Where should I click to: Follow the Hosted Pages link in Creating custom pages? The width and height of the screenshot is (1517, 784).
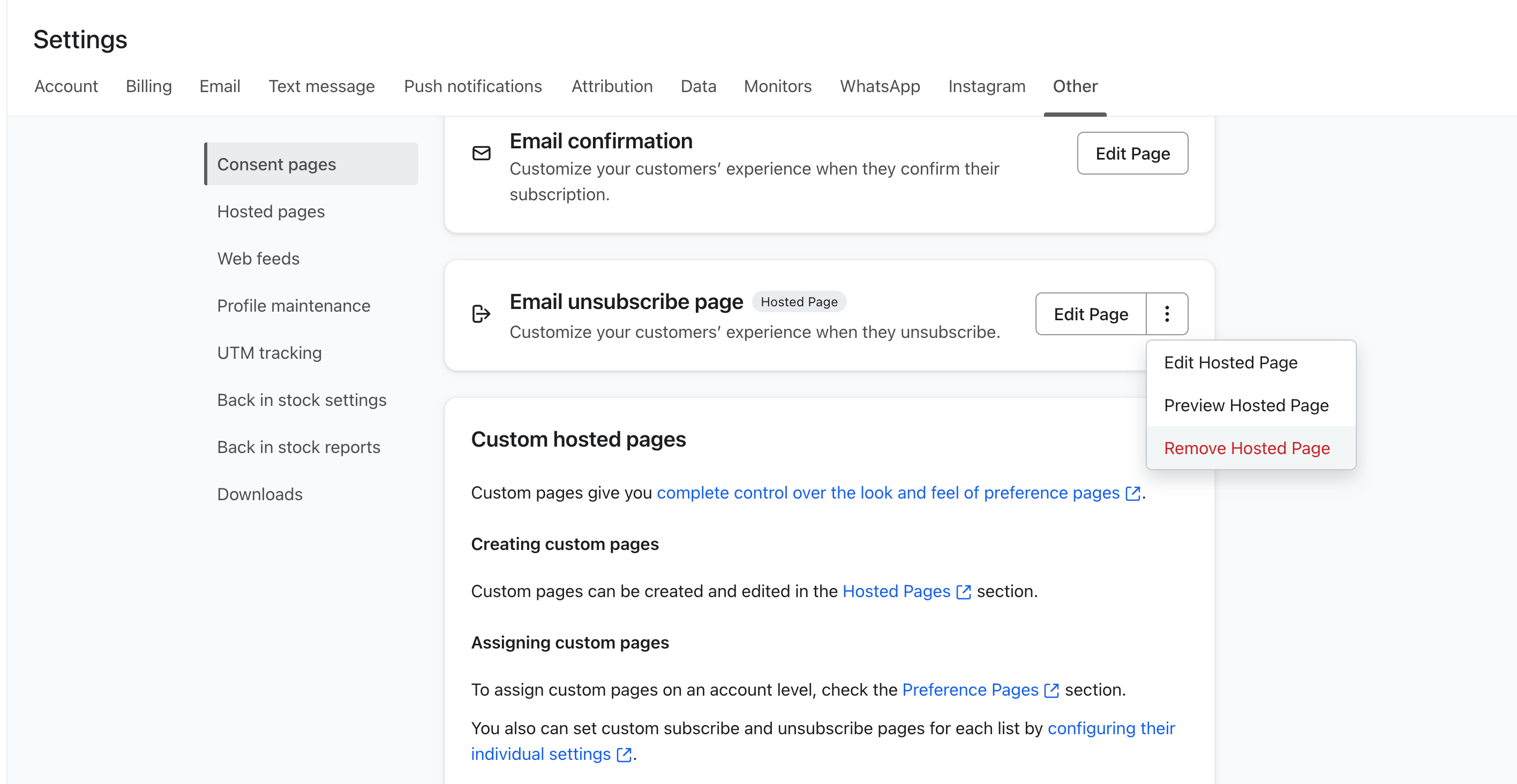tap(896, 592)
